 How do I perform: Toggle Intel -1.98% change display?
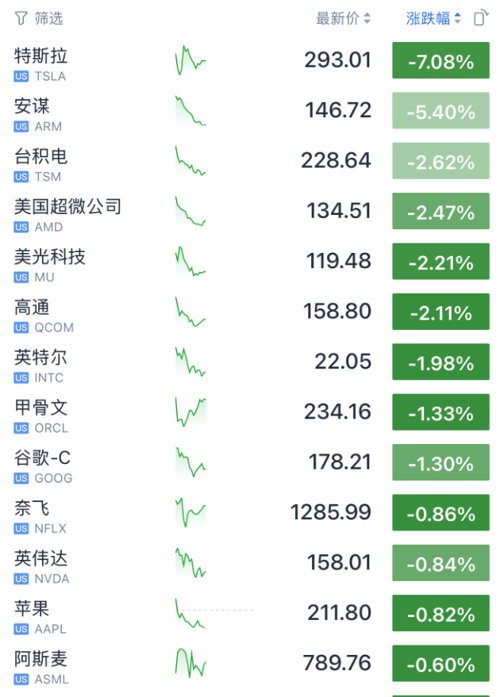tap(440, 362)
